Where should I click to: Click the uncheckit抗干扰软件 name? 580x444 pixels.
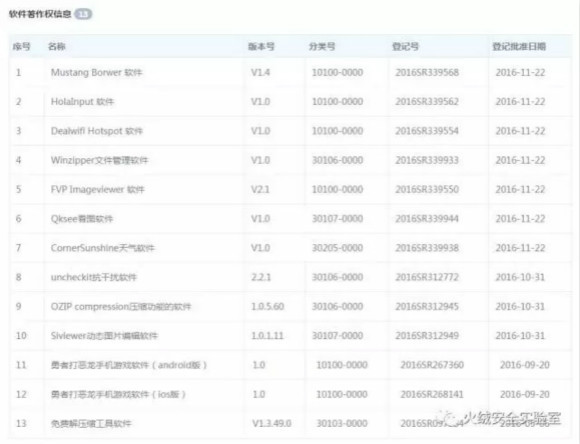94,277
